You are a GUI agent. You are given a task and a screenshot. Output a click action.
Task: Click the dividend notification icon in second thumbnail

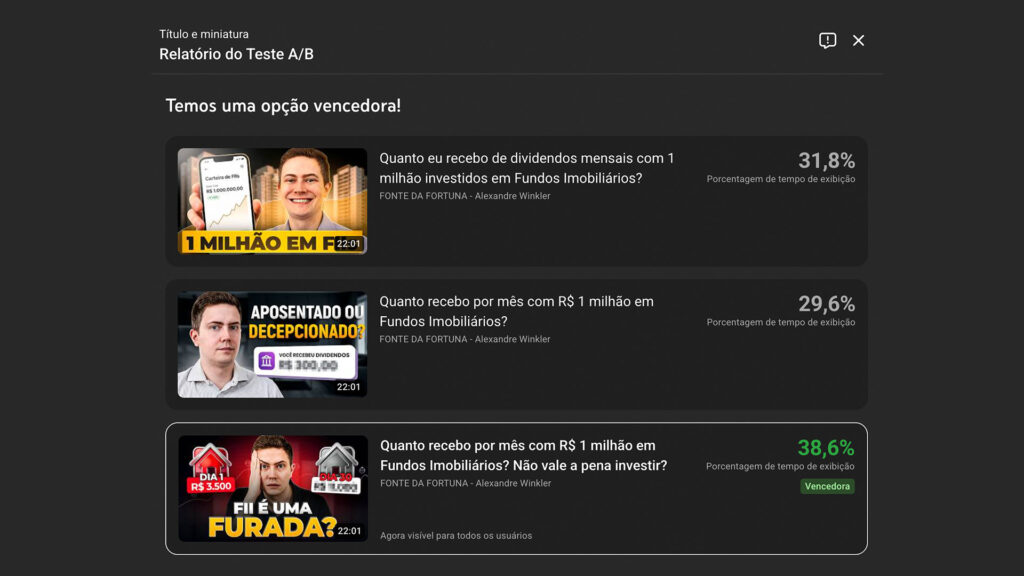coord(267,361)
